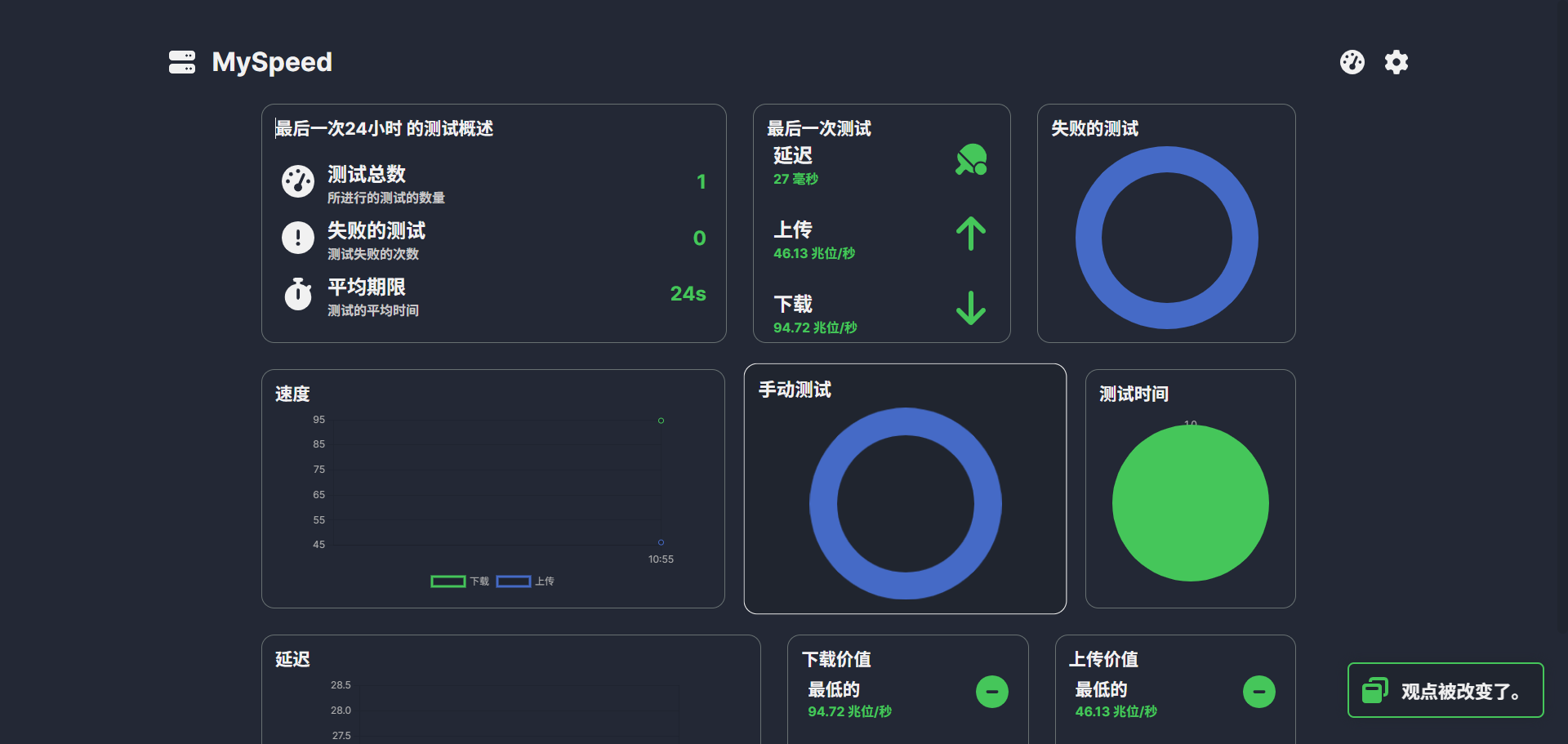Viewport: 1568px width, 744px height.
Task: Click the MySpeed title text
Action: pos(272,62)
